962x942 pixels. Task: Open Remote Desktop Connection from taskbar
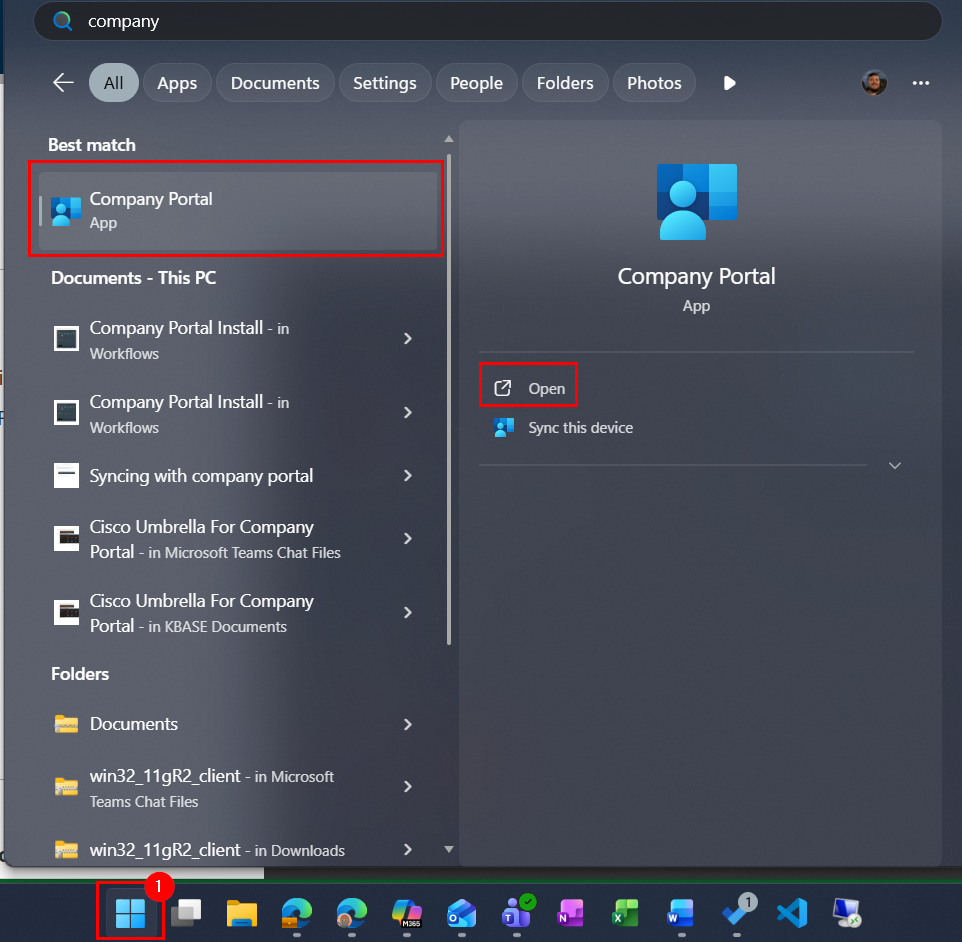click(847, 913)
